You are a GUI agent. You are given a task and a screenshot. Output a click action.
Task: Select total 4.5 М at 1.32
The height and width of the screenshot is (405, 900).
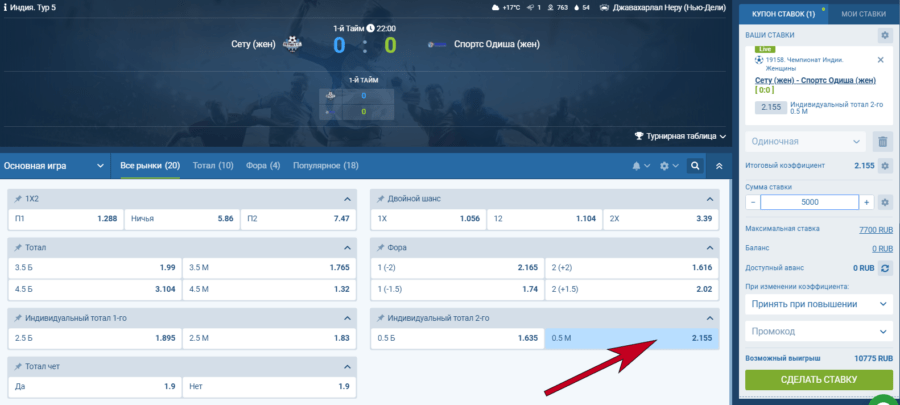(269, 289)
